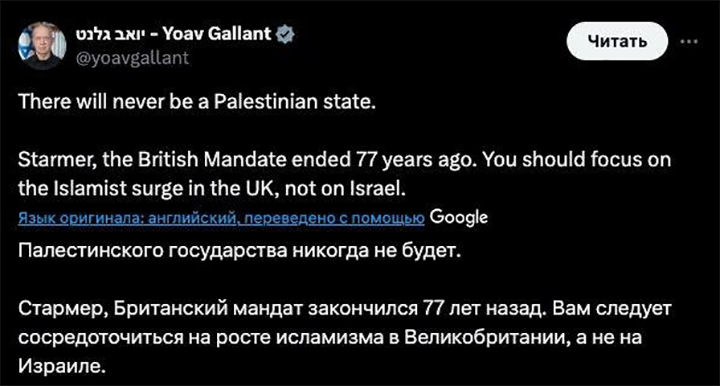The width and height of the screenshot is (720, 386).
Task: Click 'Палестинского государства никогда не будет.'
Action: (239, 251)
